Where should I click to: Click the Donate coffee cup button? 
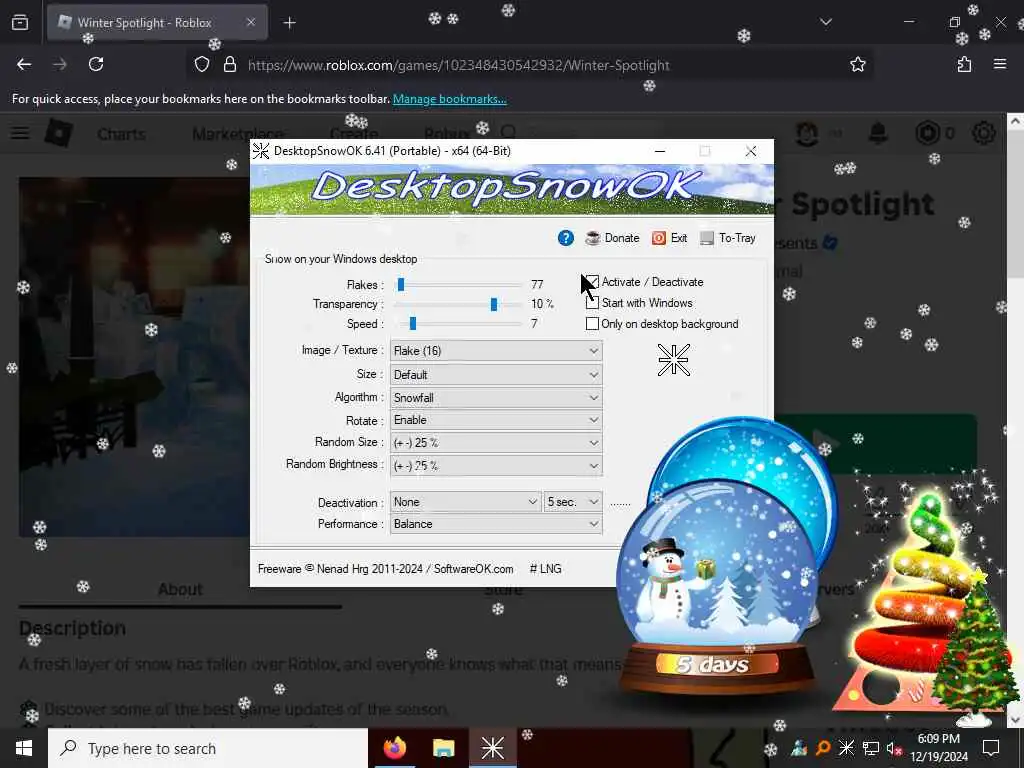[x=612, y=238]
